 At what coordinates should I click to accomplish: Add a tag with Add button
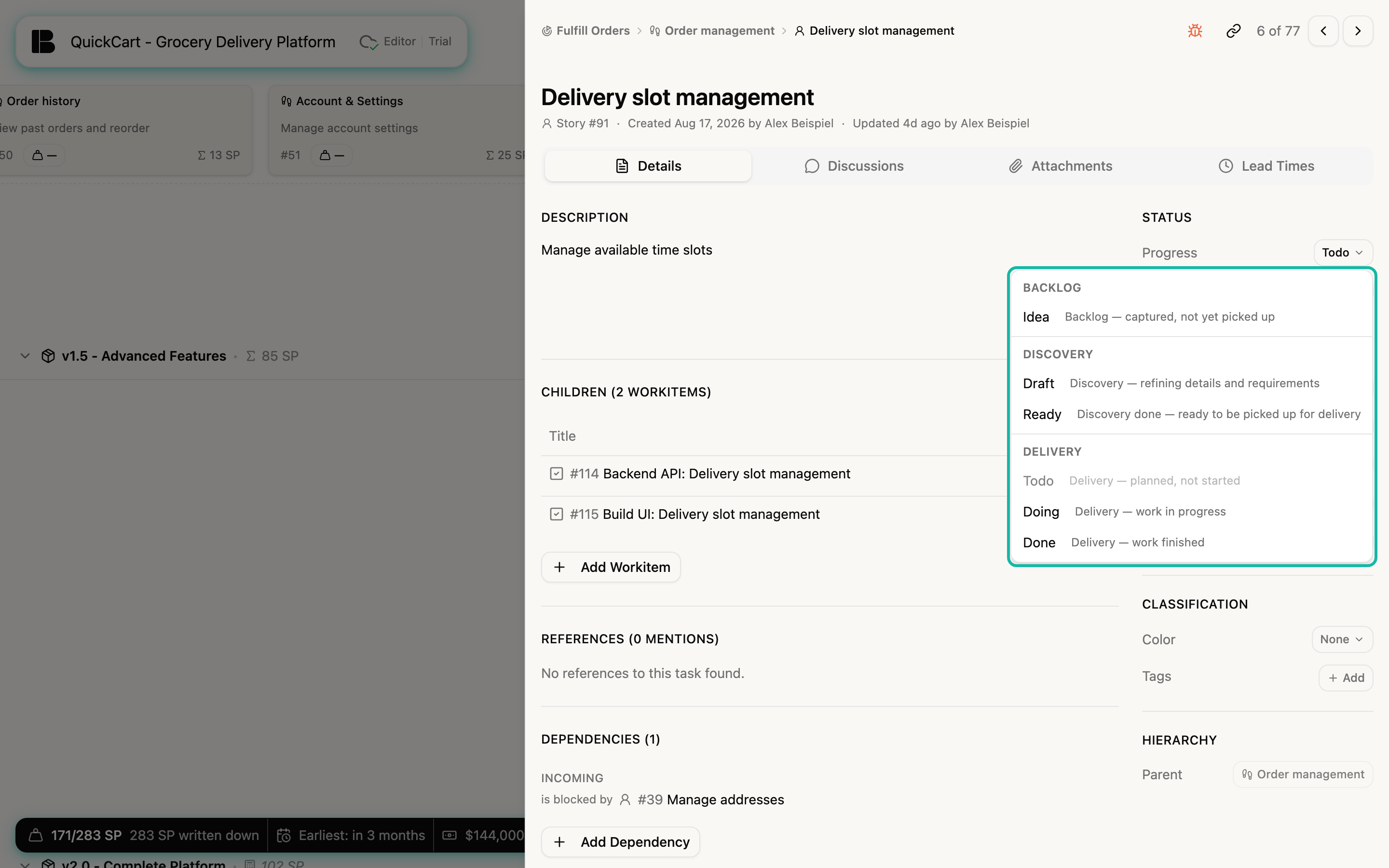click(1346, 678)
